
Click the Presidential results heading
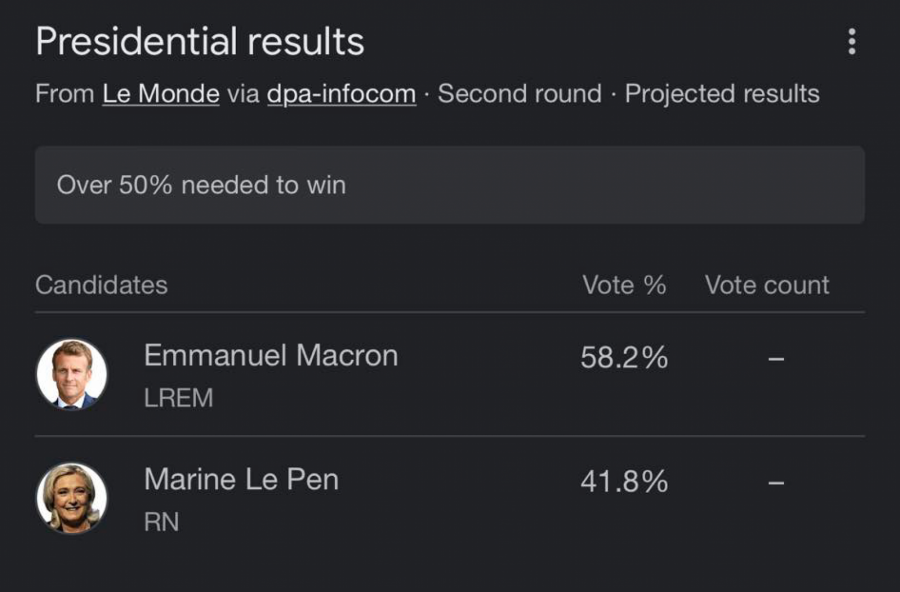point(200,42)
